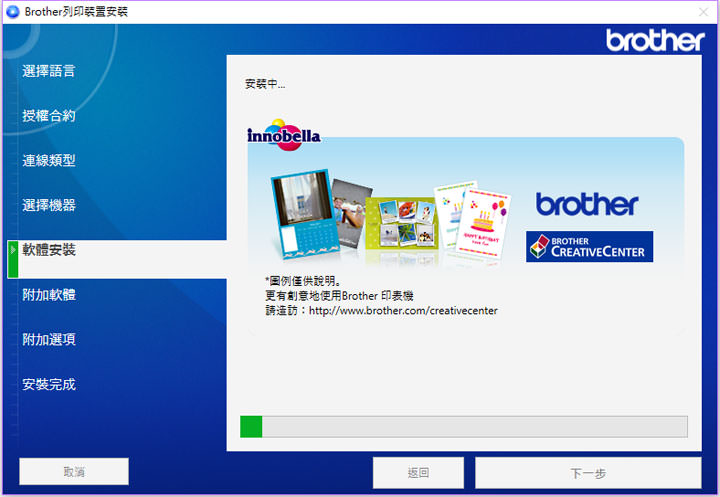The height and width of the screenshot is (497, 720).
Task: Click the blue brother logo in banner
Action: (x=587, y=204)
